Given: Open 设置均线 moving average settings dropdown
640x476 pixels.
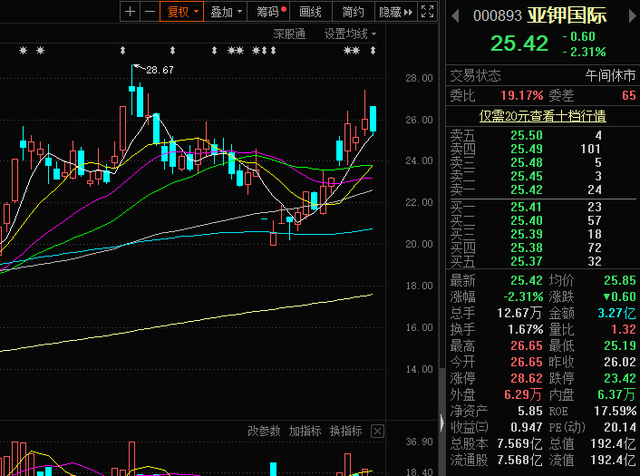Looking at the screenshot, I should pos(350,34).
